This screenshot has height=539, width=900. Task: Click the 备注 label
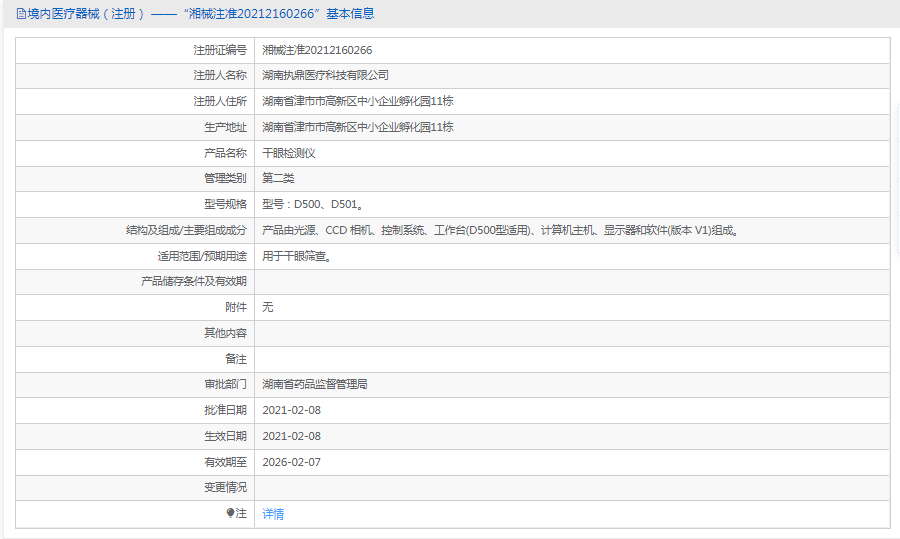[x=236, y=359]
